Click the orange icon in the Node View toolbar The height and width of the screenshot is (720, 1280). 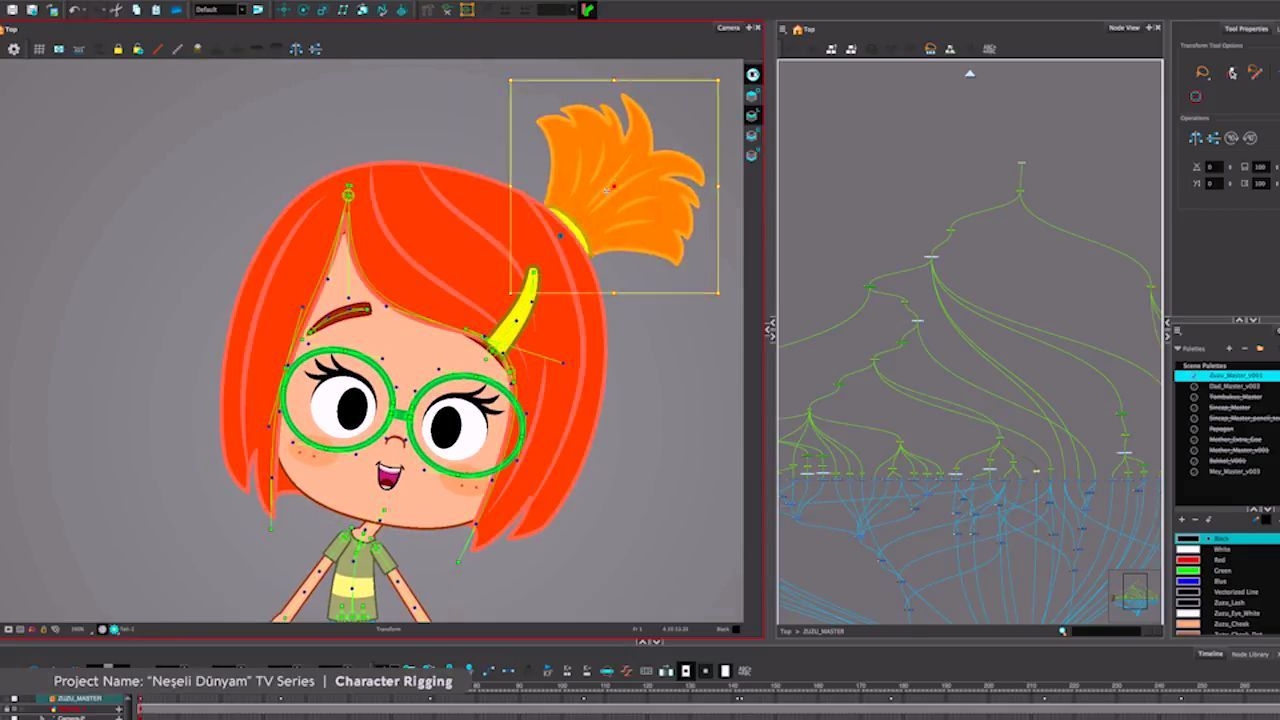coord(931,49)
